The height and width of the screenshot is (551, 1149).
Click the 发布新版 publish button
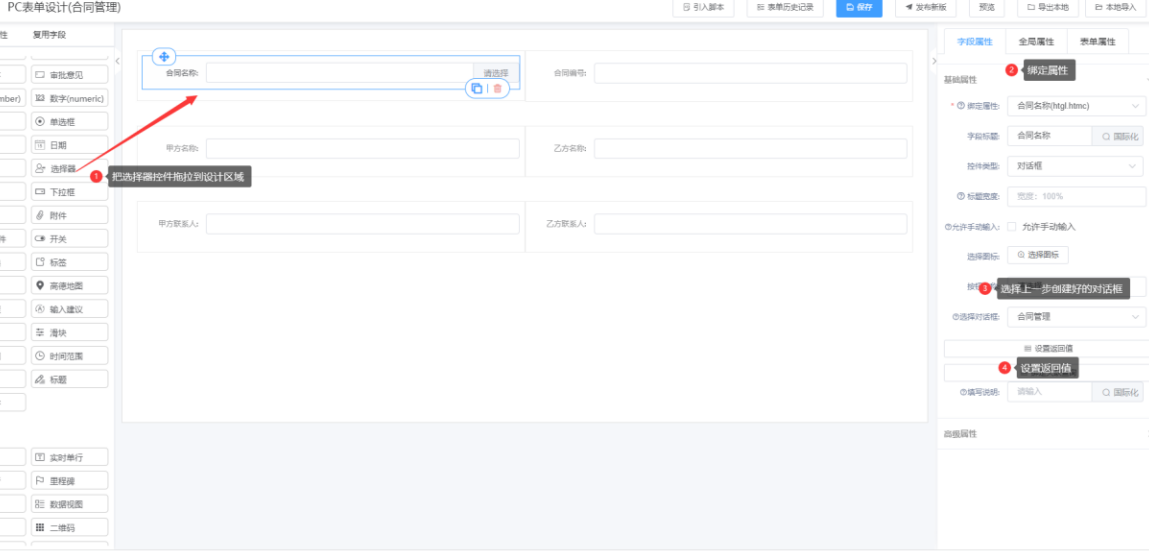tap(926, 7)
